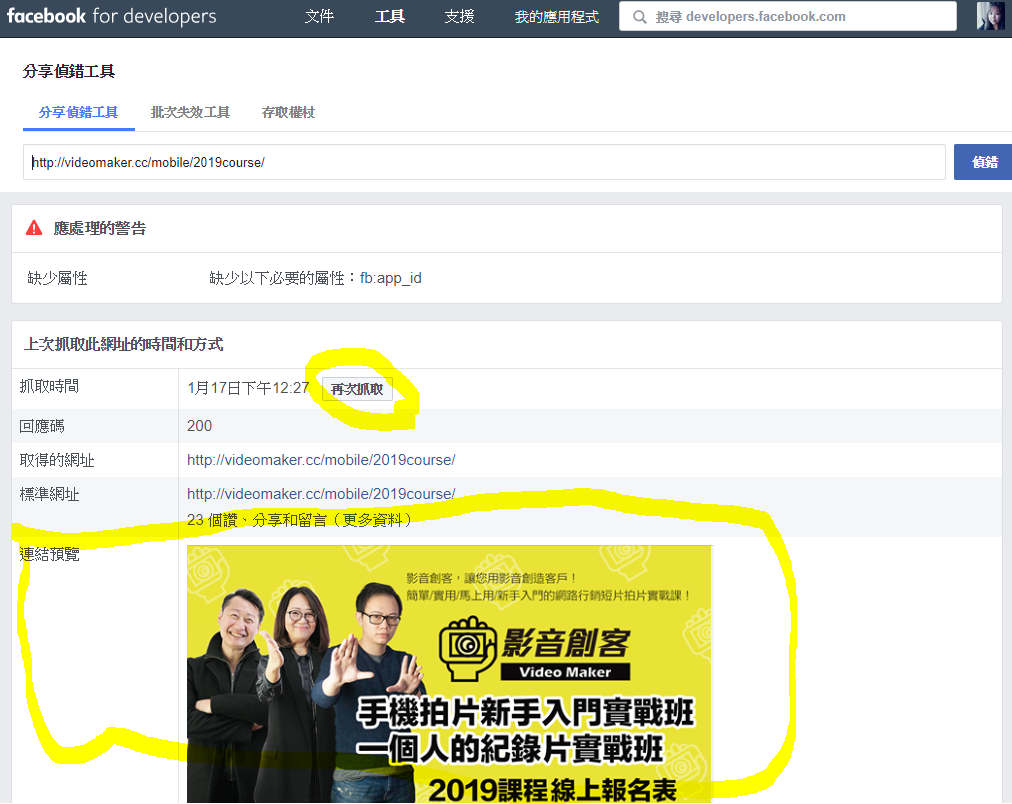Viewport: 1012px width, 804px height.
Task: Click the 分享偵錯工具 page heading
Action: click(69, 71)
